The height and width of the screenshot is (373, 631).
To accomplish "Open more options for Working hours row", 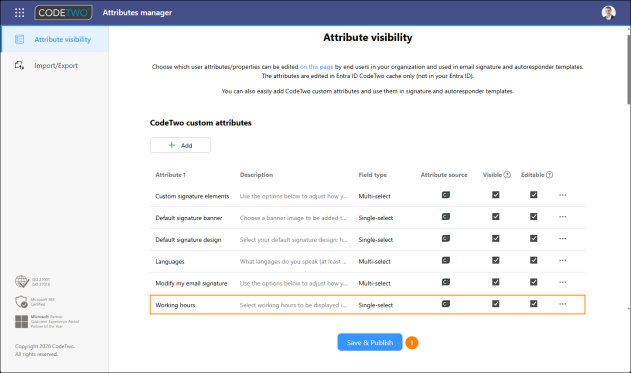I will pyautogui.click(x=563, y=304).
